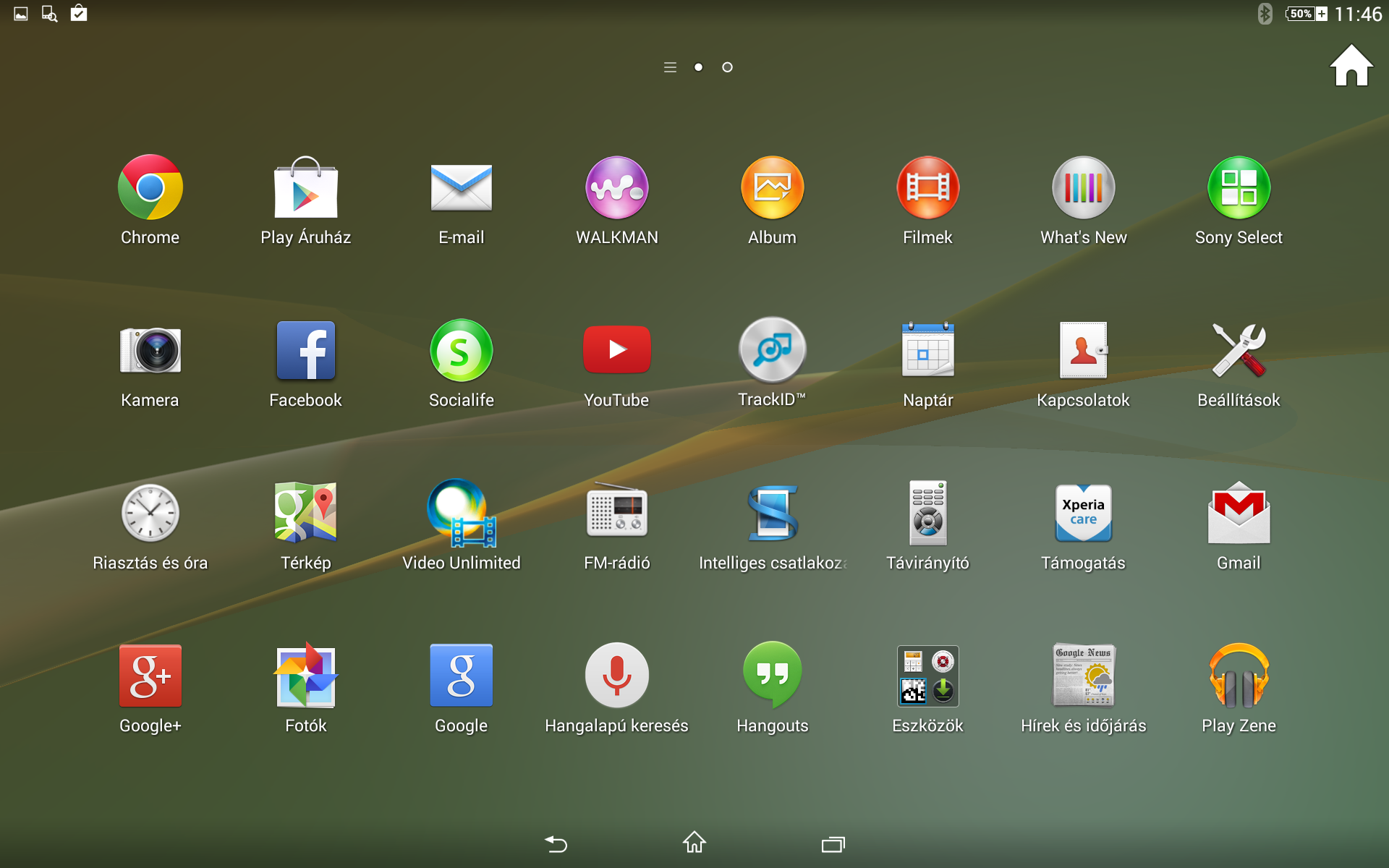Open Beállítások settings
Viewport: 1389px width, 868px height.
point(1239,350)
